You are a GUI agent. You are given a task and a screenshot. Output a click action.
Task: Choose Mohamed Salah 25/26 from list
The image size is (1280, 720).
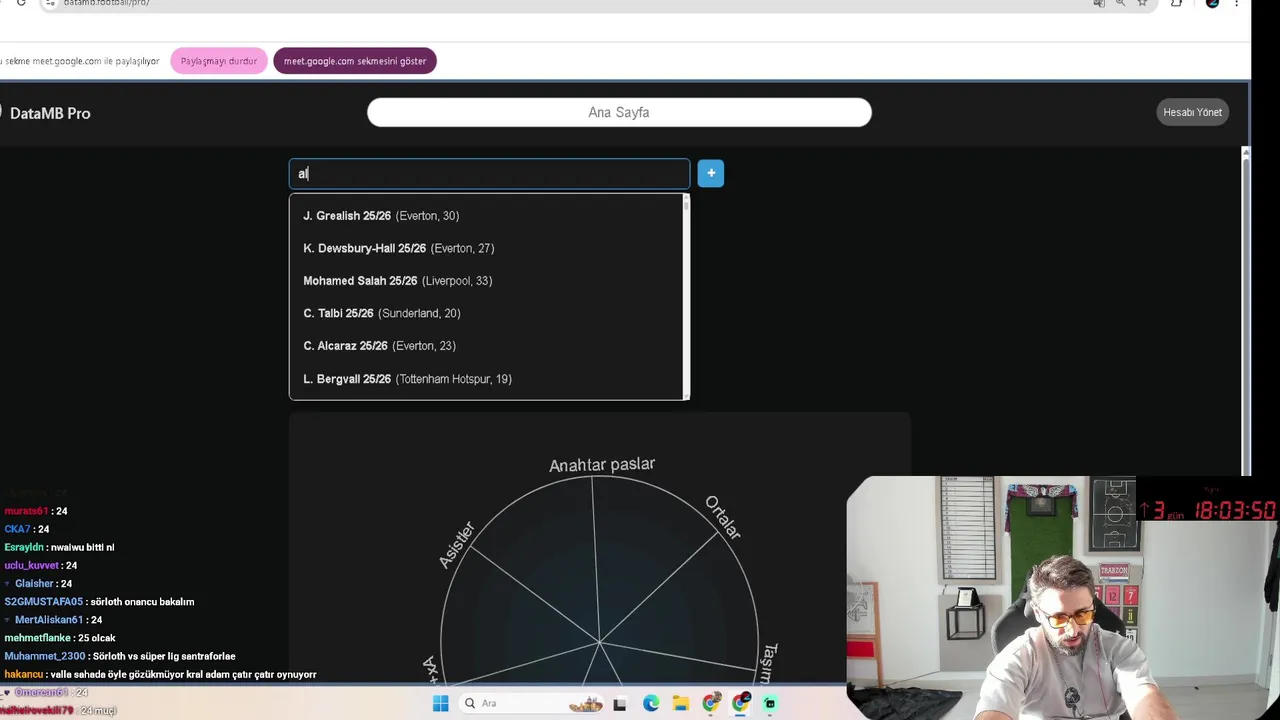point(485,281)
